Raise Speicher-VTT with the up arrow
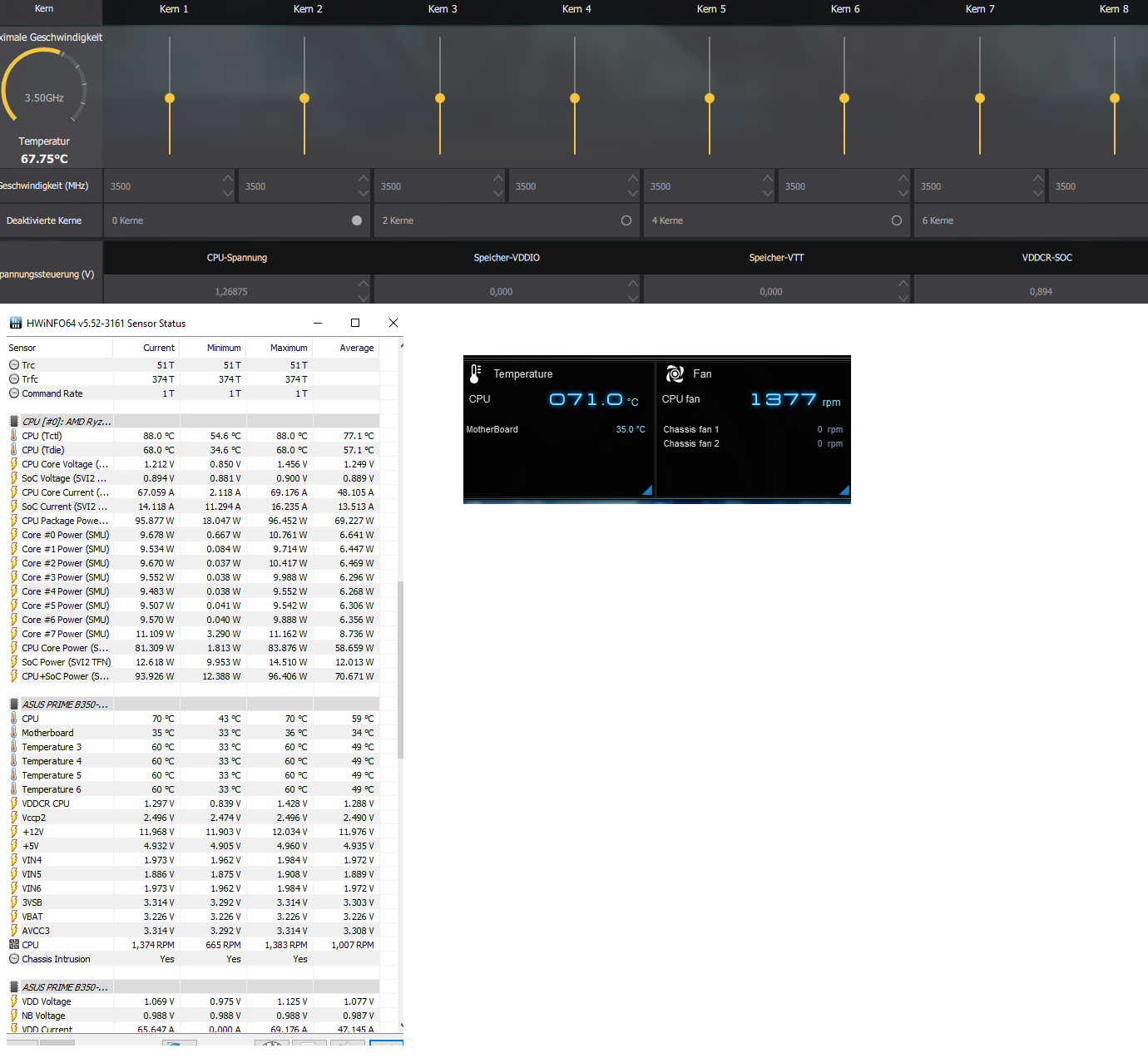Viewport: 1148px width, 1058px height. point(903,284)
